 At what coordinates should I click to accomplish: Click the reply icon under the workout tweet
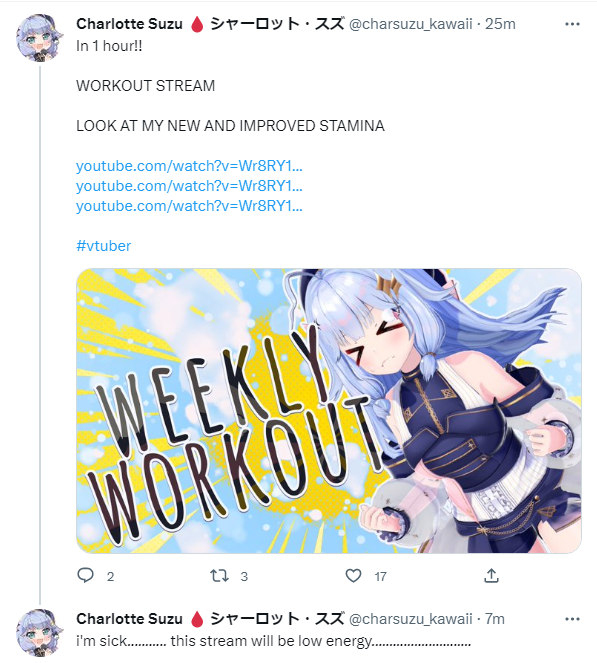(86, 575)
